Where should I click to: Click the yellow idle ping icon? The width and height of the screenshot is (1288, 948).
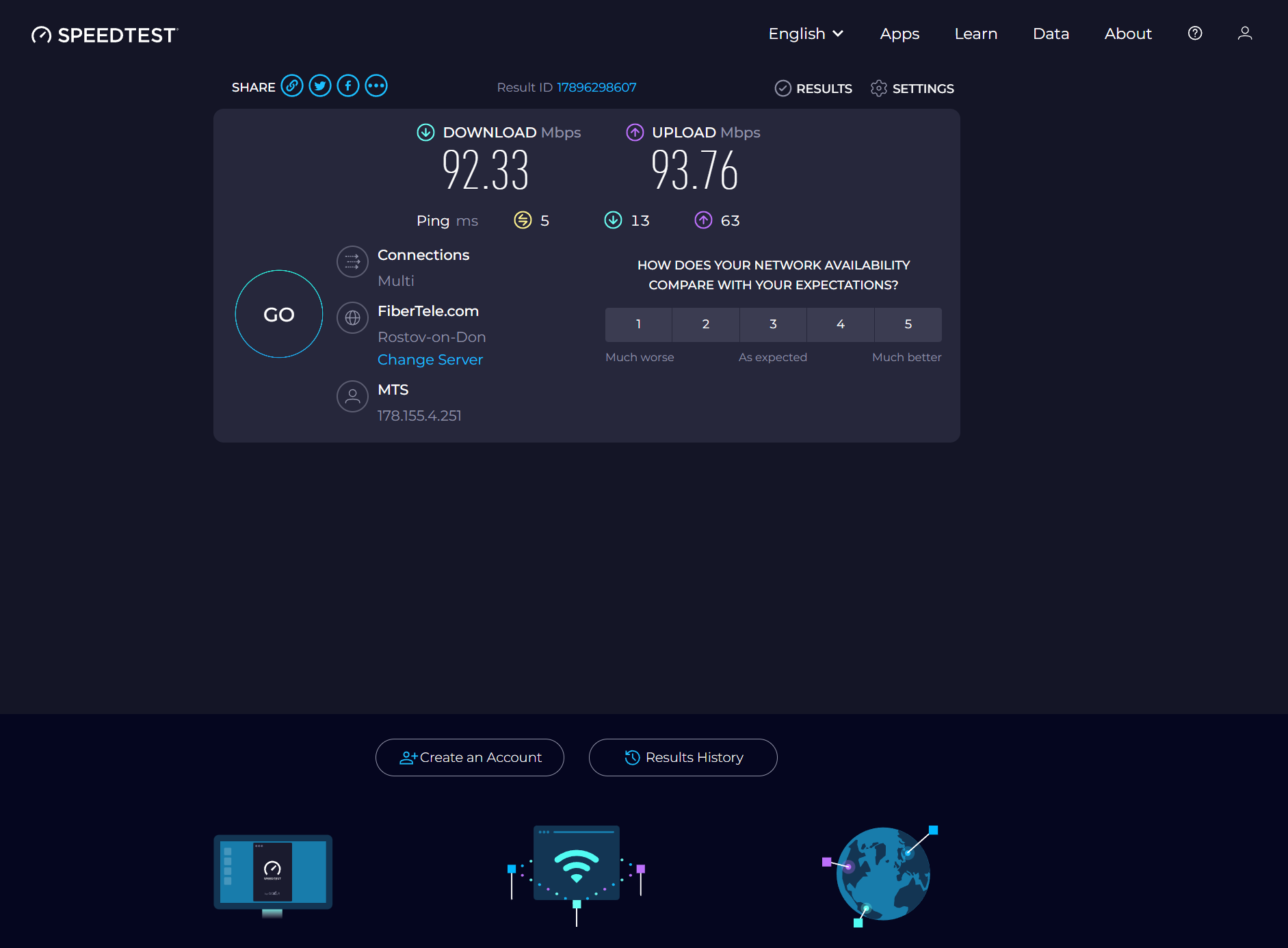pos(523,220)
